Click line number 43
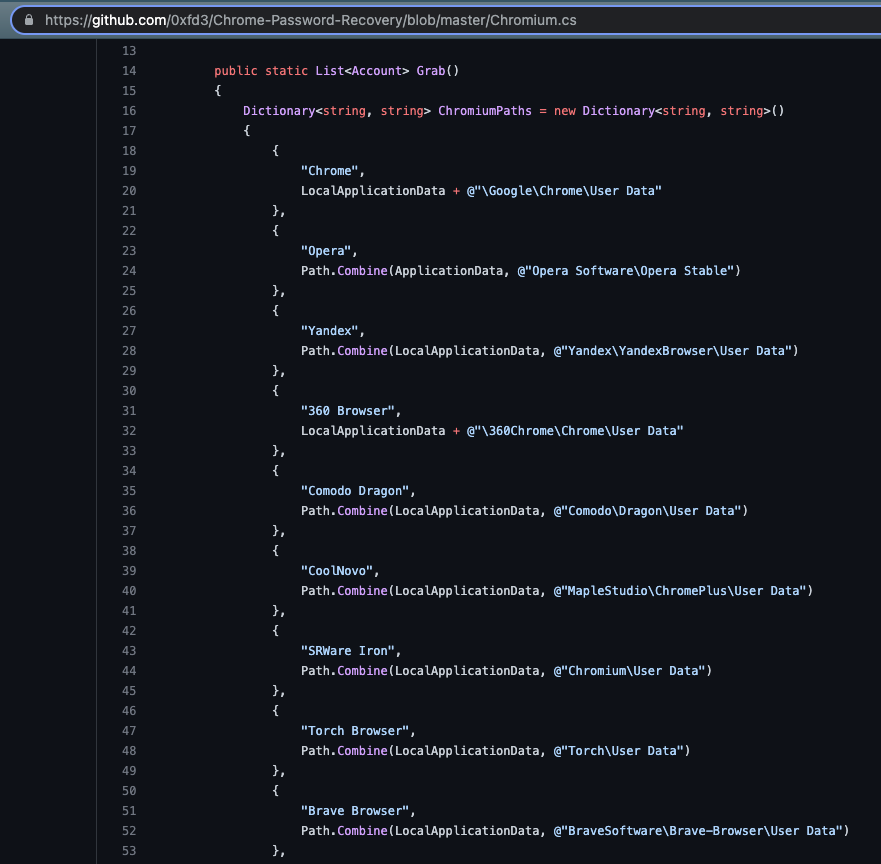The image size is (881, 864). pyautogui.click(x=129, y=651)
